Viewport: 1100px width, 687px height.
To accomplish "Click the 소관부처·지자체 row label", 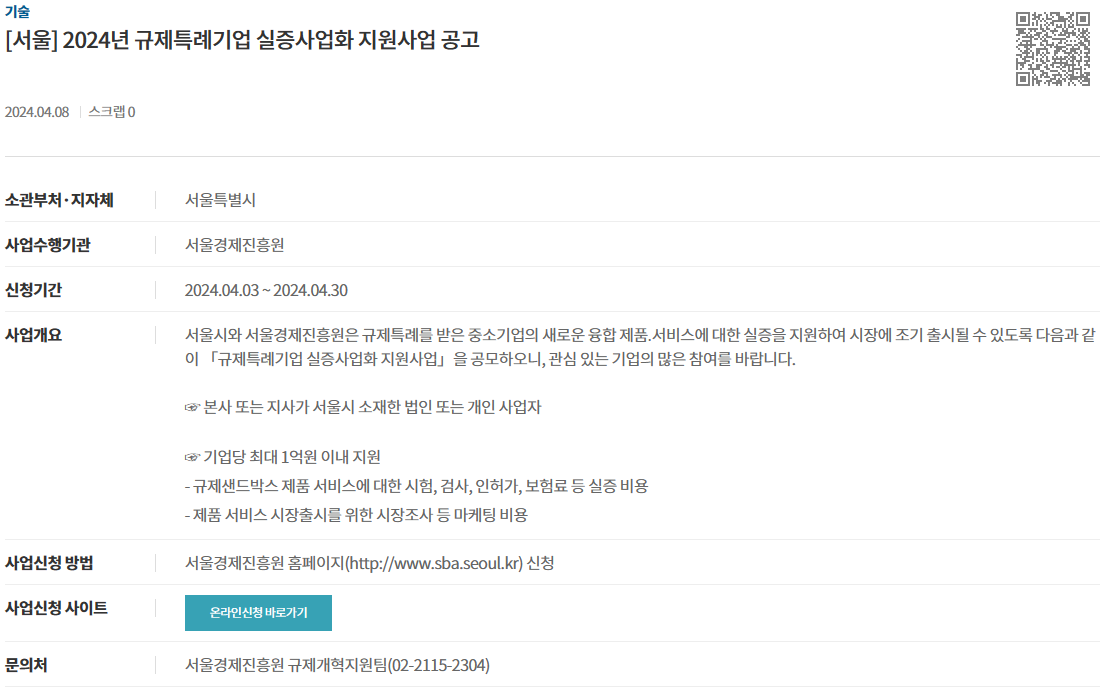I will 59,200.
